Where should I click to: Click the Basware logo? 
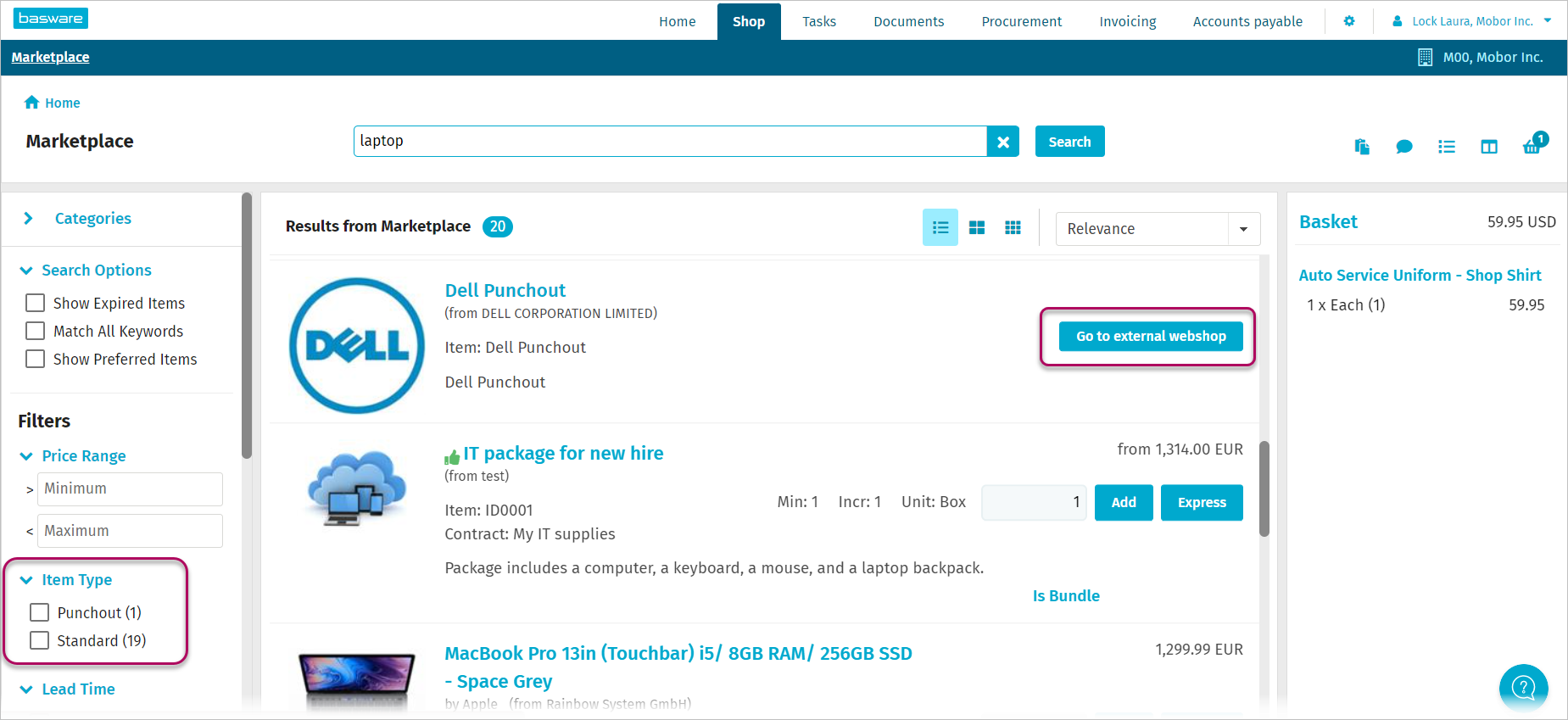pos(51,18)
